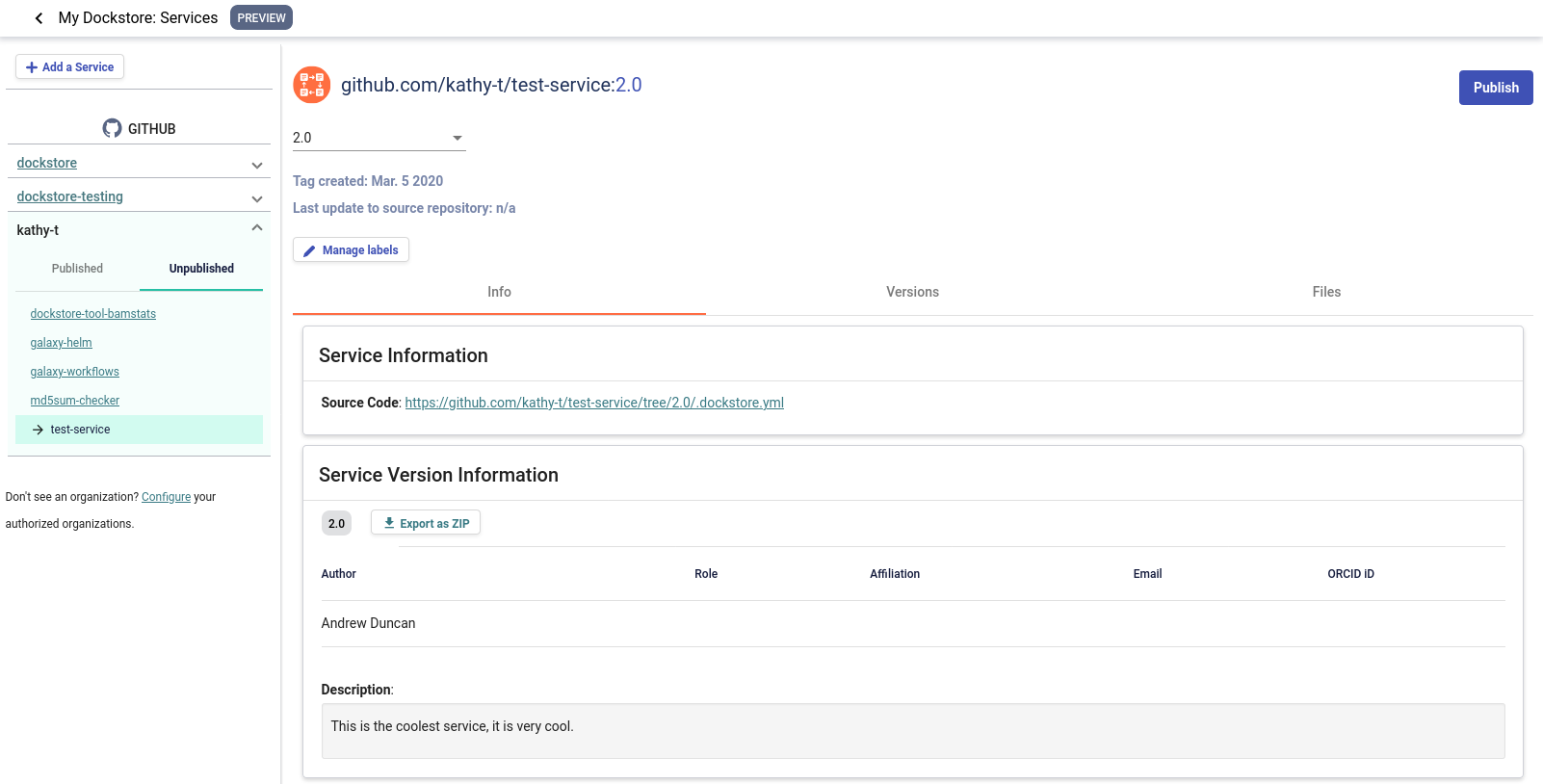Open the galaxy-workflows service link
1543x784 pixels.
pyautogui.click(x=74, y=372)
